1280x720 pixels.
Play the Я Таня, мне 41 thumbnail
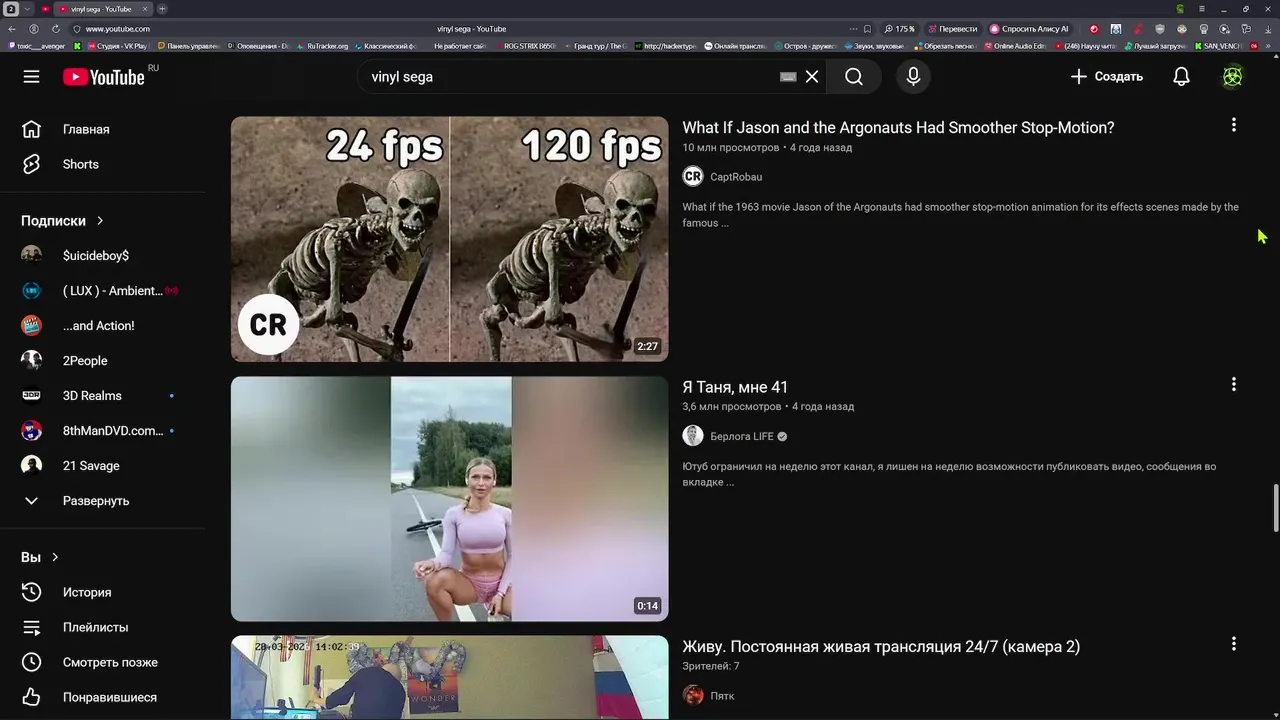(x=450, y=499)
